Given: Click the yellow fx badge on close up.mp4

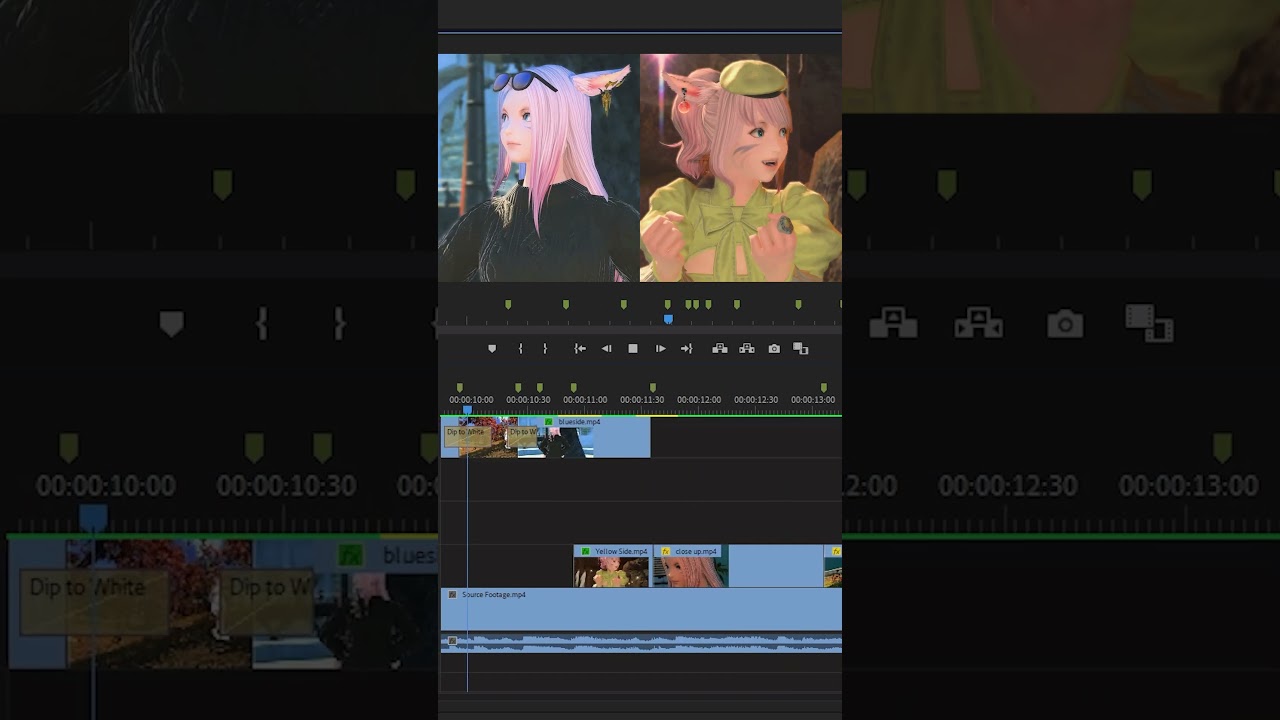Looking at the screenshot, I should click(665, 551).
